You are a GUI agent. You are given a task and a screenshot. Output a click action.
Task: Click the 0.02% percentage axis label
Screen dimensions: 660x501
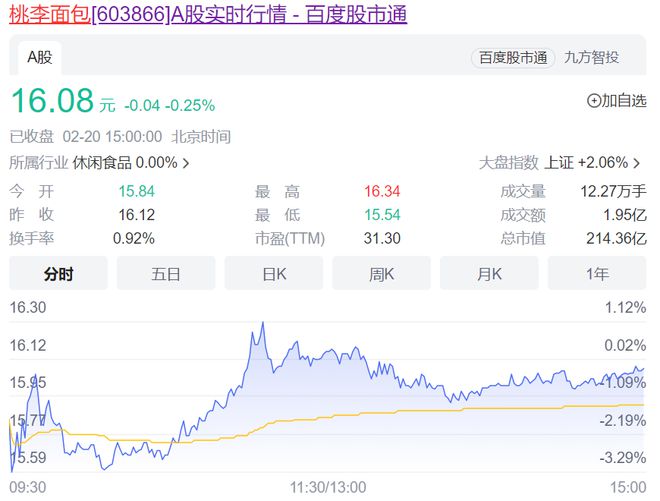(625, 345)
